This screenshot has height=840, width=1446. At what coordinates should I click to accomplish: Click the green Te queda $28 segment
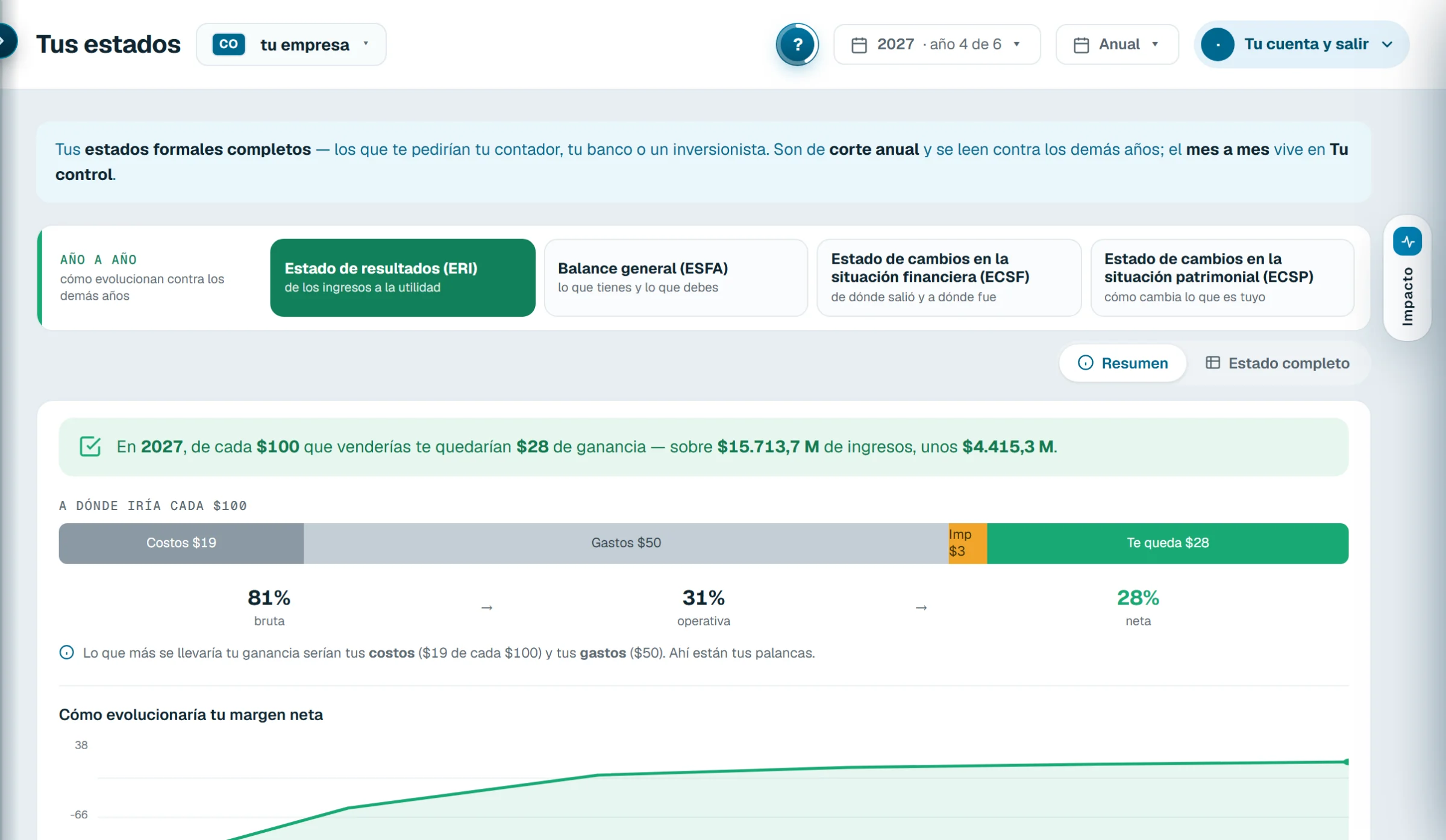pos(1168,543)
